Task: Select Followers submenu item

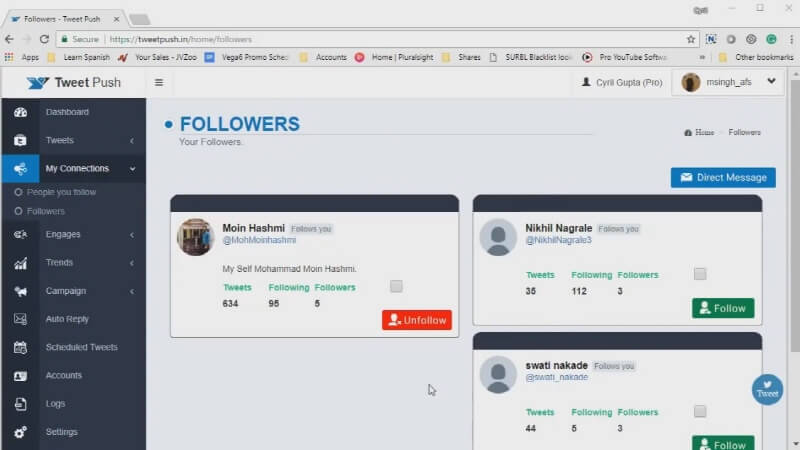Action: (x=45, y=211)
